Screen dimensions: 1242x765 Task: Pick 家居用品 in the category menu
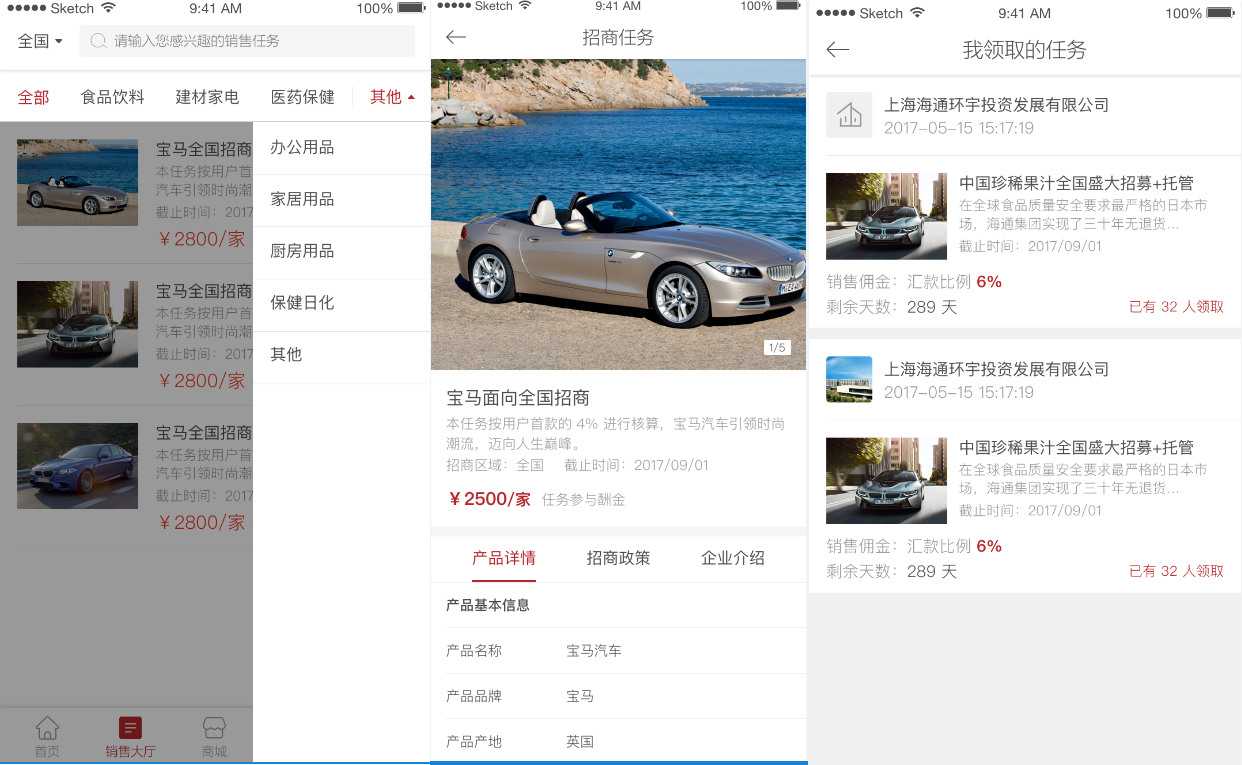[341, 200]
